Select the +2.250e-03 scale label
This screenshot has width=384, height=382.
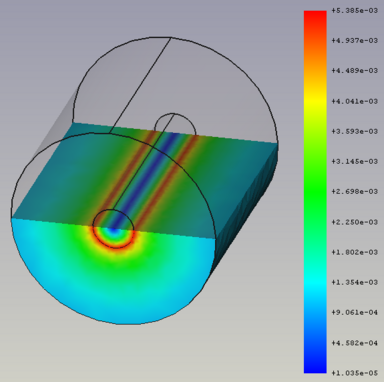click(355, 222)
